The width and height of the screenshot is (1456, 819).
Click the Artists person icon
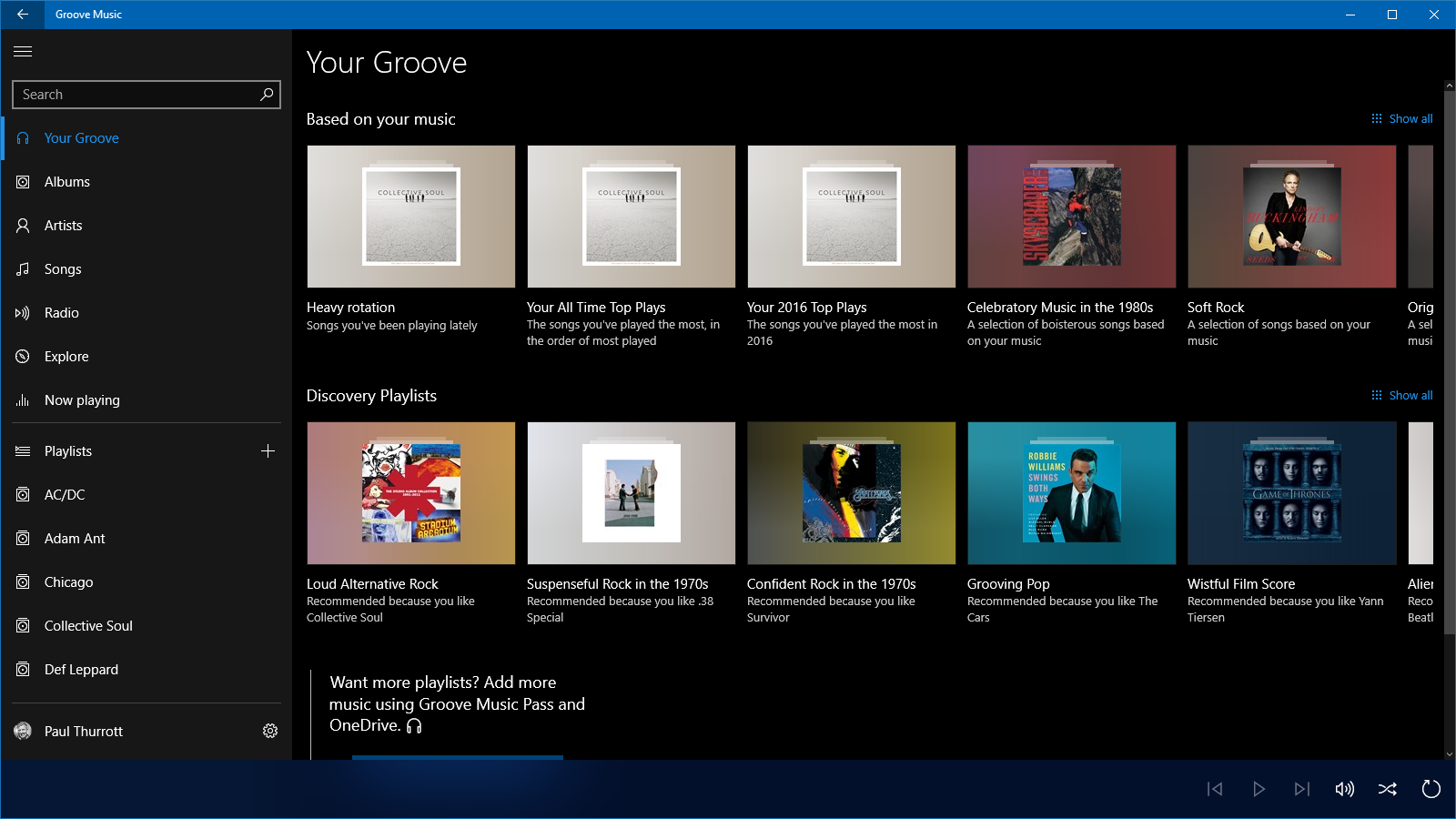[23, 226]
